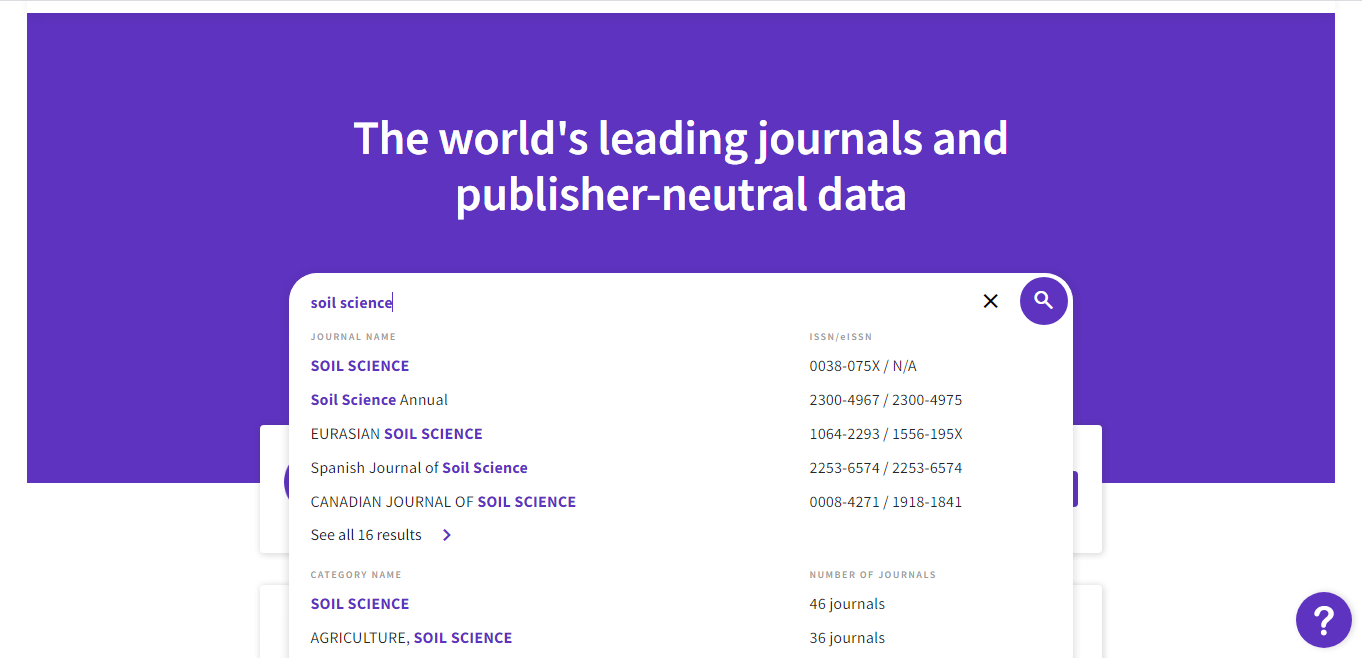Select SOIL SCIENCE category with 46 journals

360,604
